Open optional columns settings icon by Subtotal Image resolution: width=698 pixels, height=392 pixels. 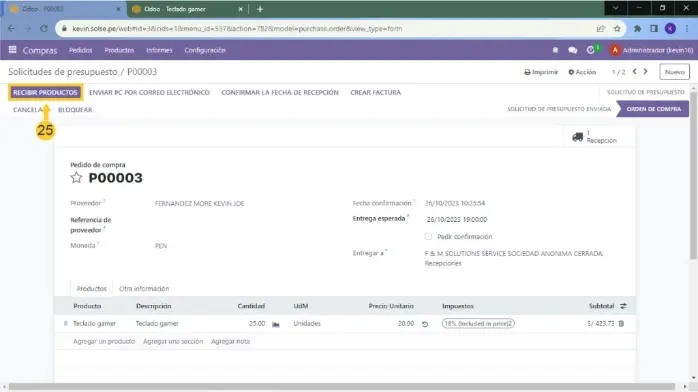click(623, 306)
